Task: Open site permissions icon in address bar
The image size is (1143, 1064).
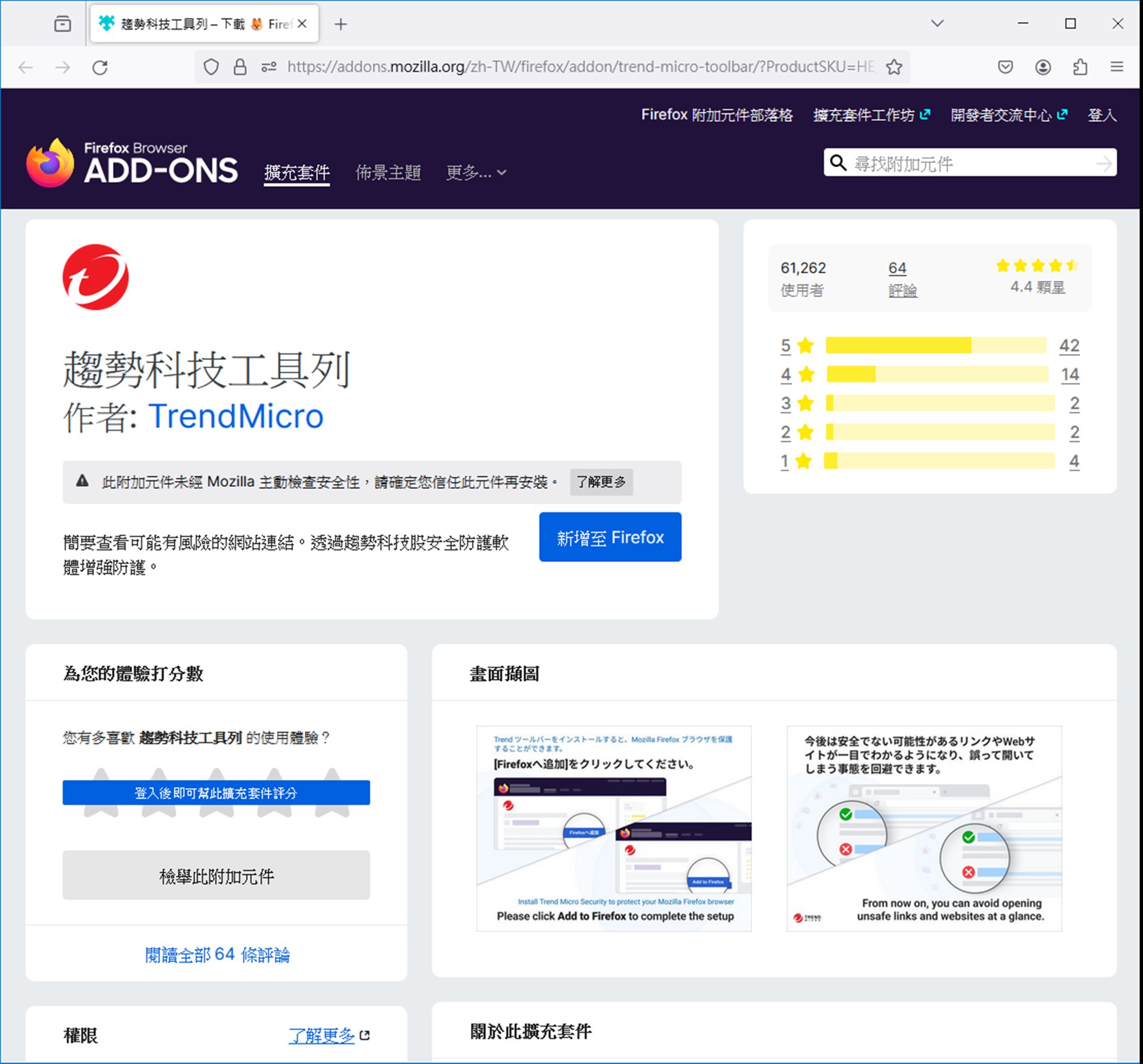Action: 269,67
